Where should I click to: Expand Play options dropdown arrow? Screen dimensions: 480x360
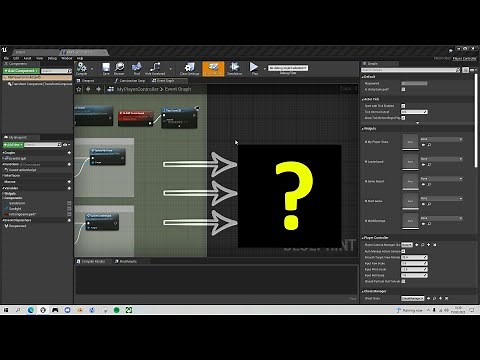tap(265, 69)
